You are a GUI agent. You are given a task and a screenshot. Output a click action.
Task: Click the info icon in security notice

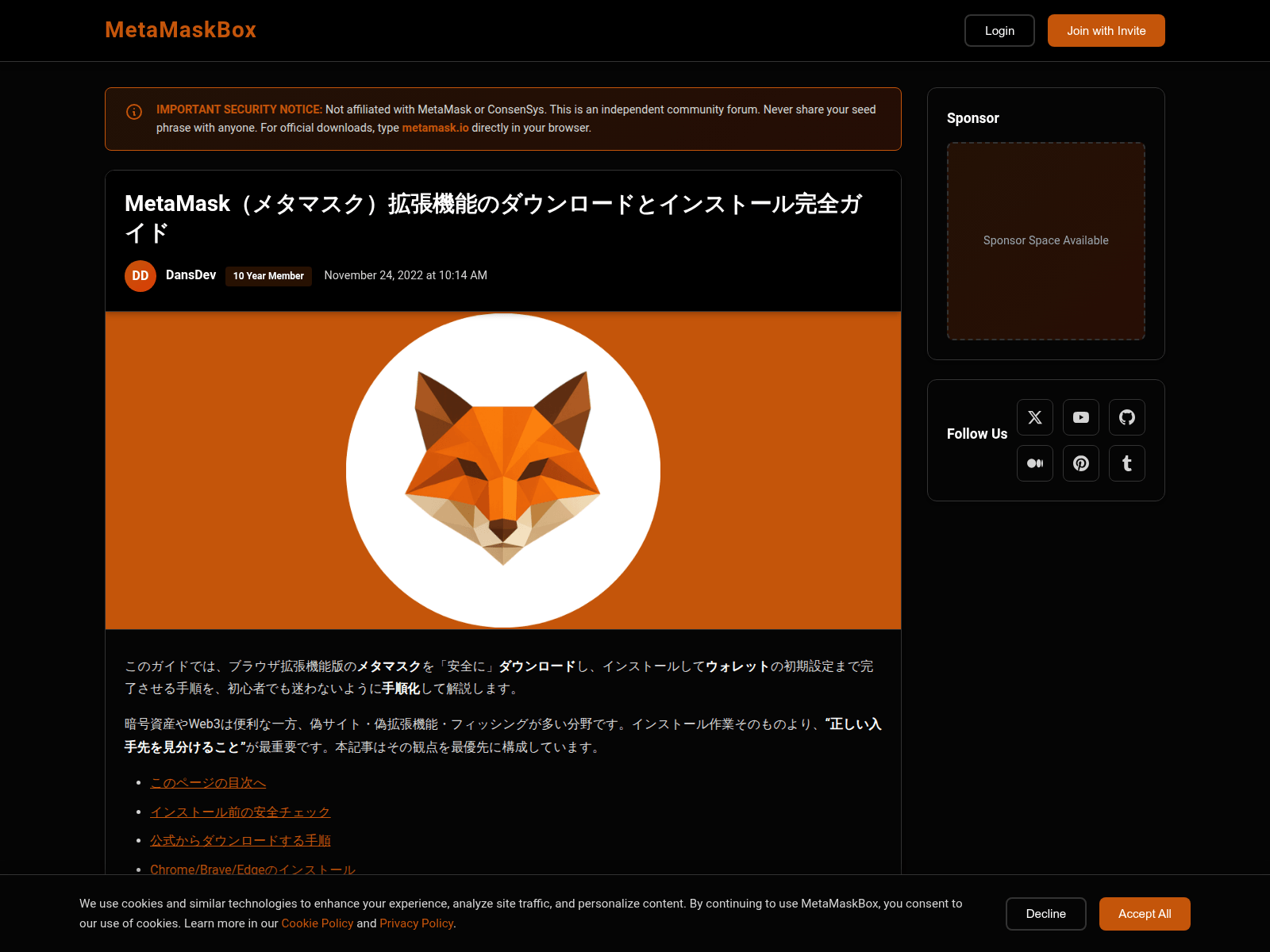point(134,112)
